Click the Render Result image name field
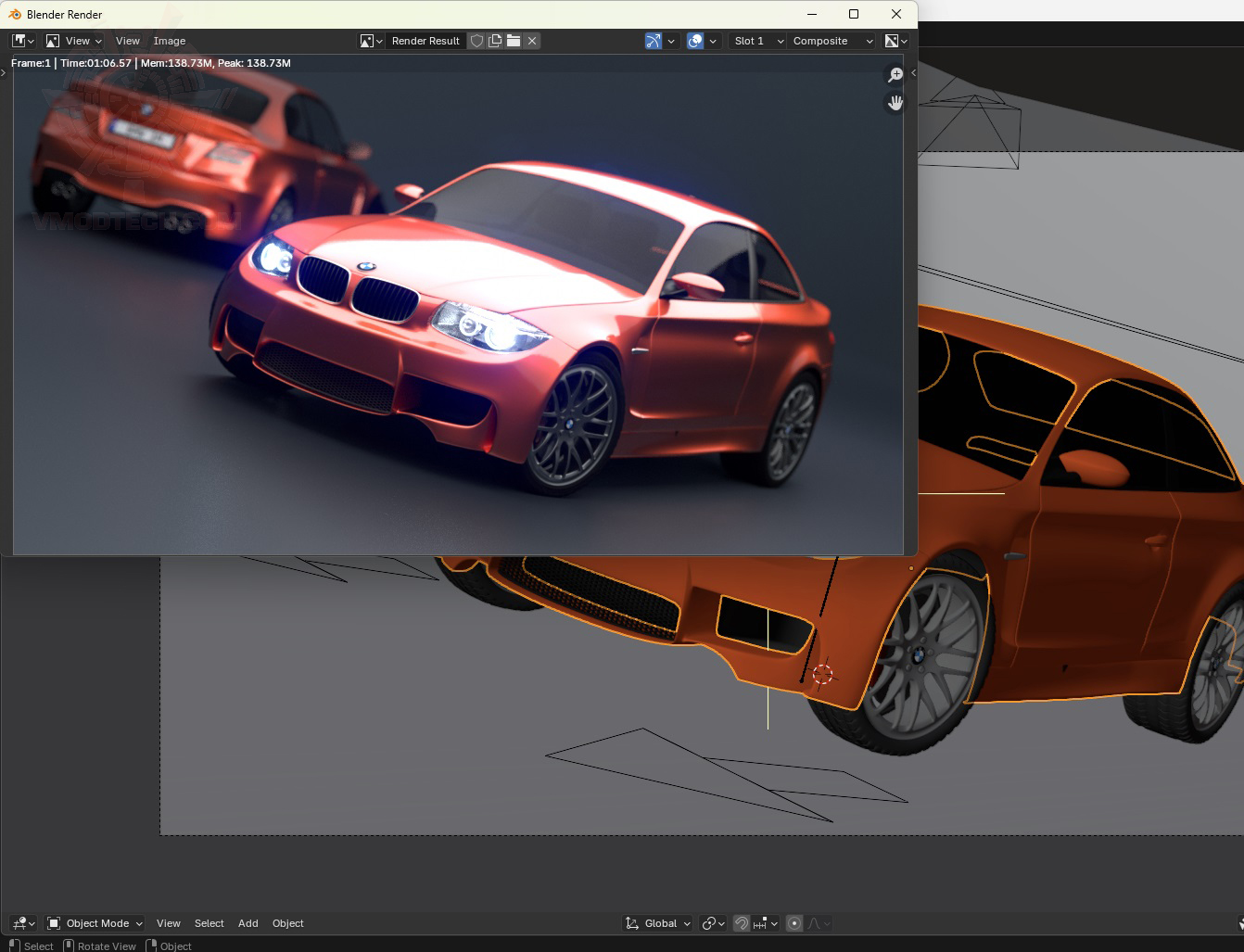The width and height of the screenshot is (1244, 952). 425,41
